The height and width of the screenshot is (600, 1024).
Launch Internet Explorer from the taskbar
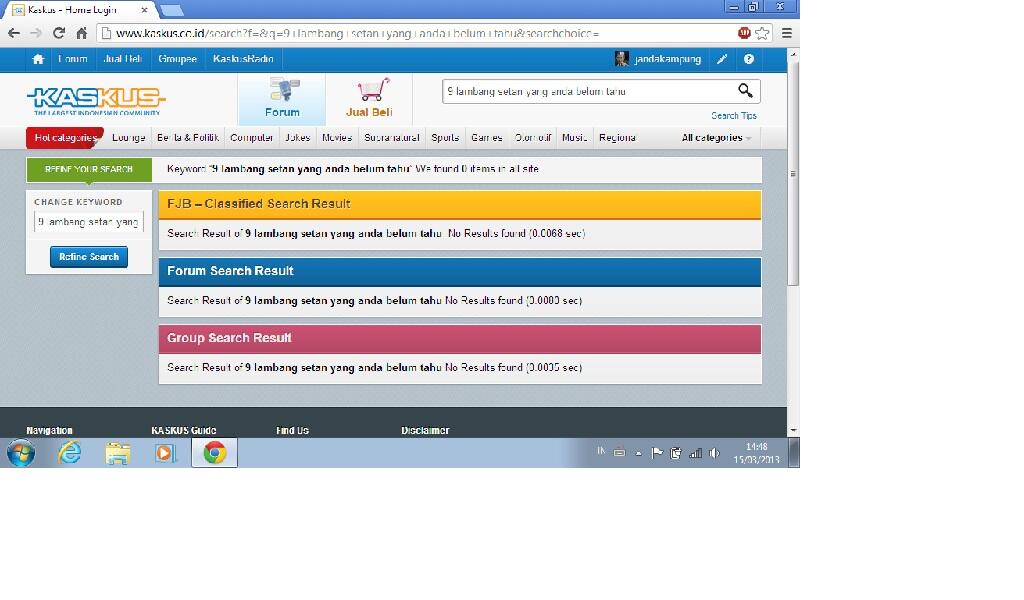69,453
